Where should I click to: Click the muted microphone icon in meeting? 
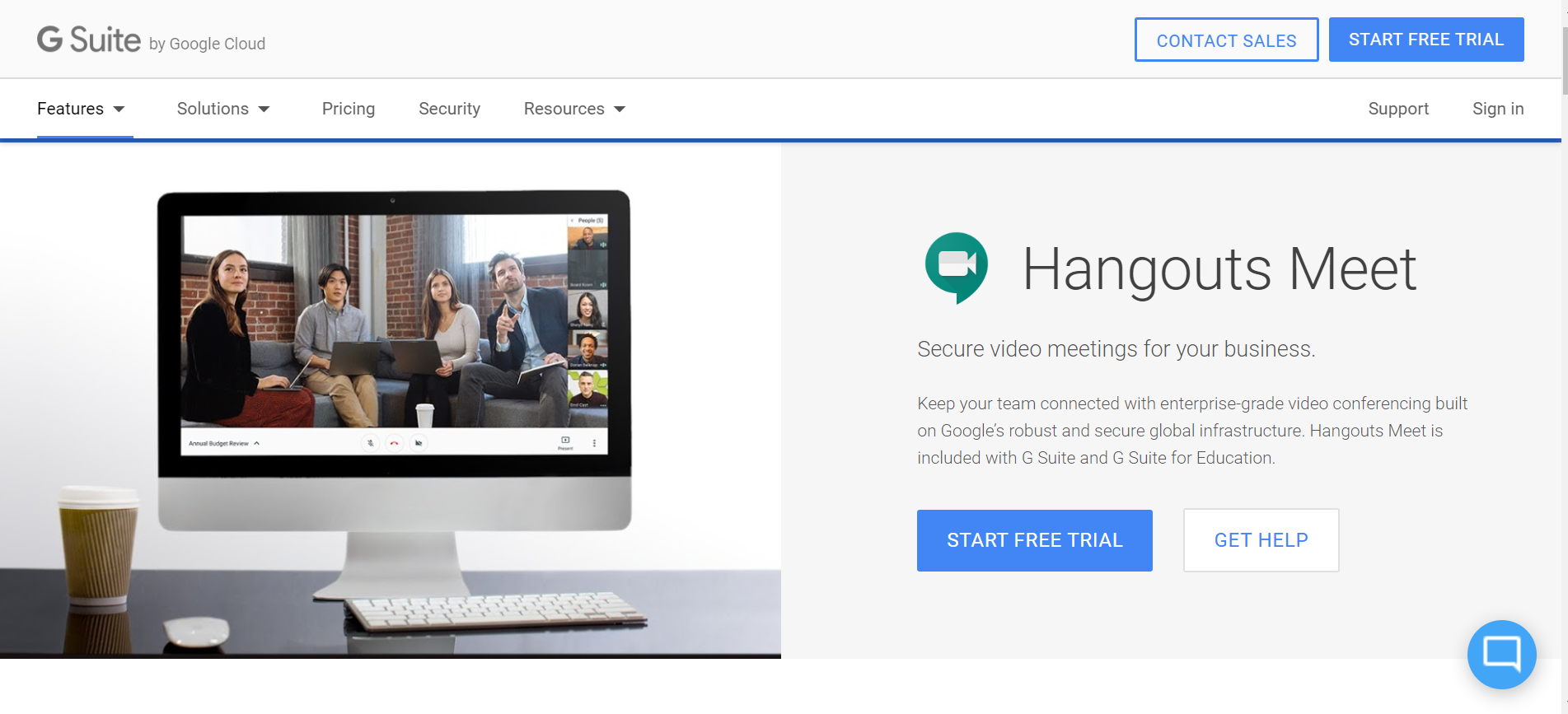[371, 443]
